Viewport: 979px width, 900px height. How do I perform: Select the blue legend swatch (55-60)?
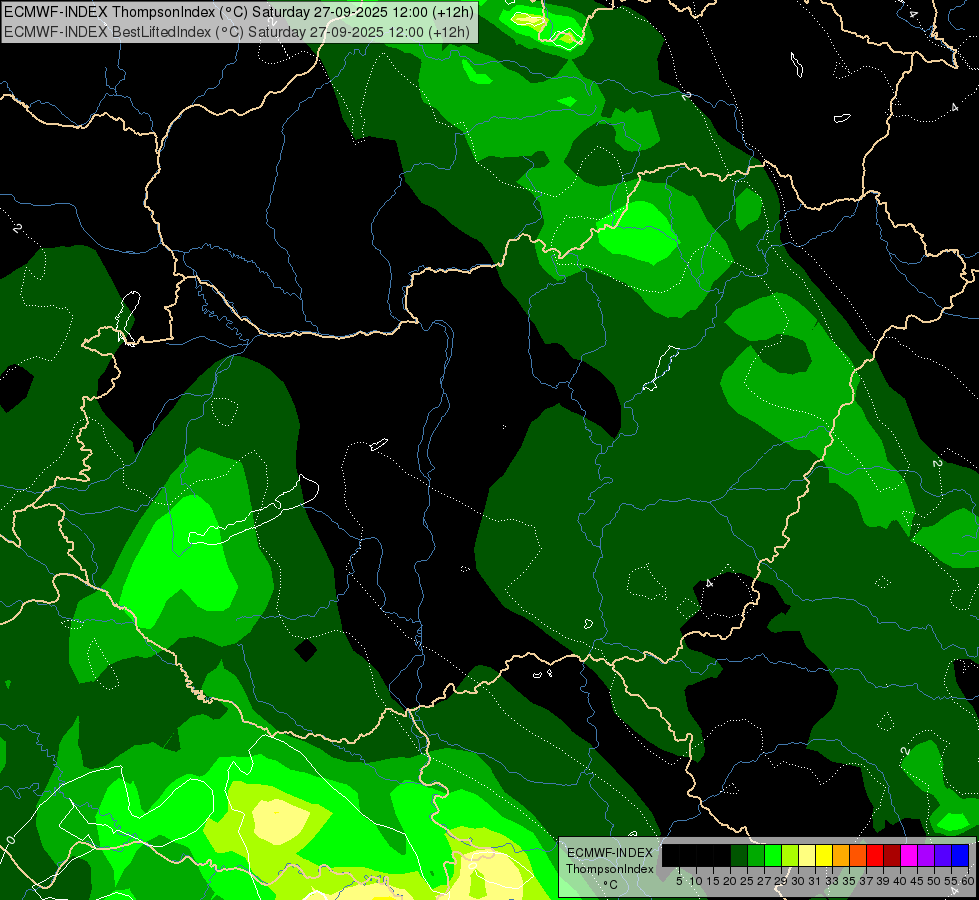tap(959, 855)
